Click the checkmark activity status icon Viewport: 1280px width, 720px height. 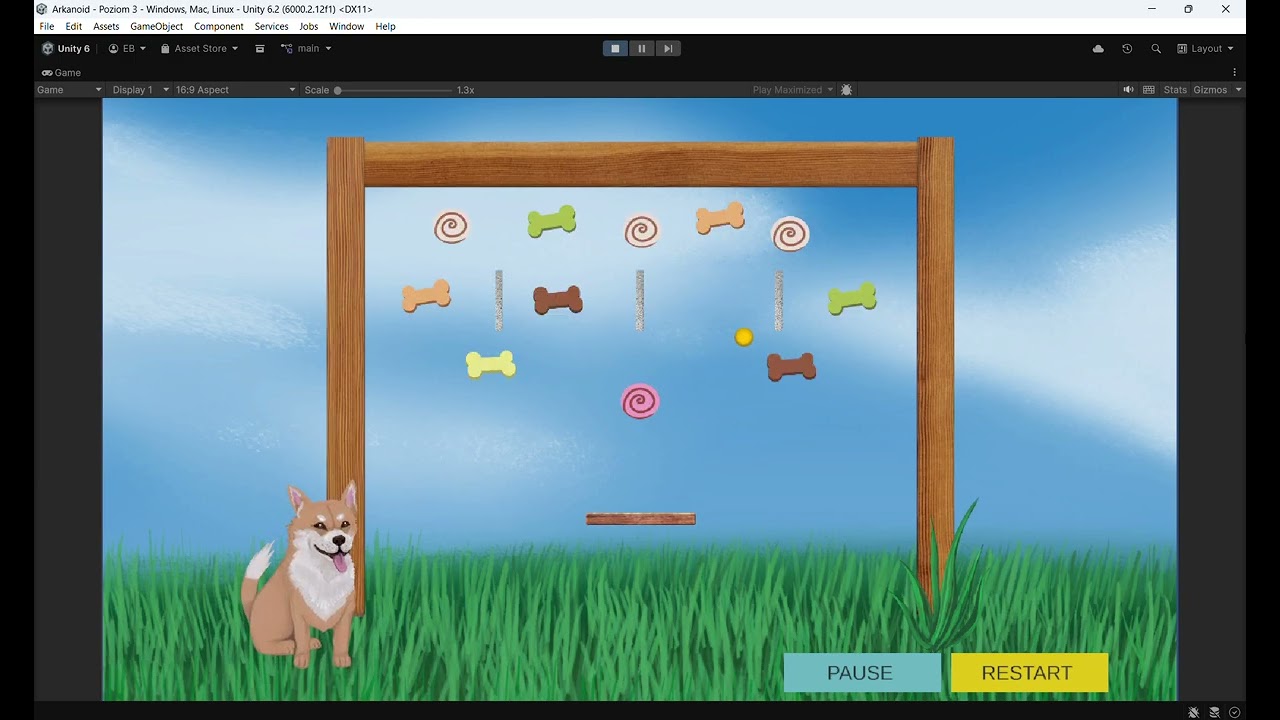1235,712
